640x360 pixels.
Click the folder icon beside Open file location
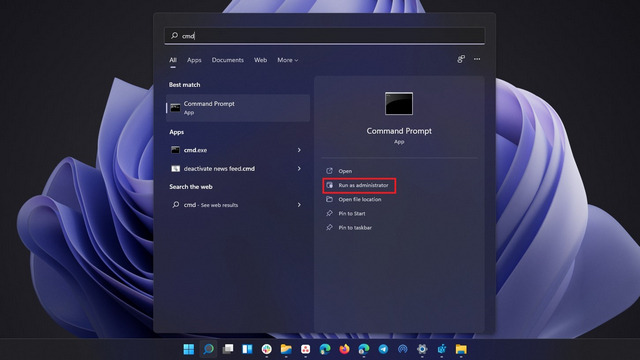click(329, 199)
